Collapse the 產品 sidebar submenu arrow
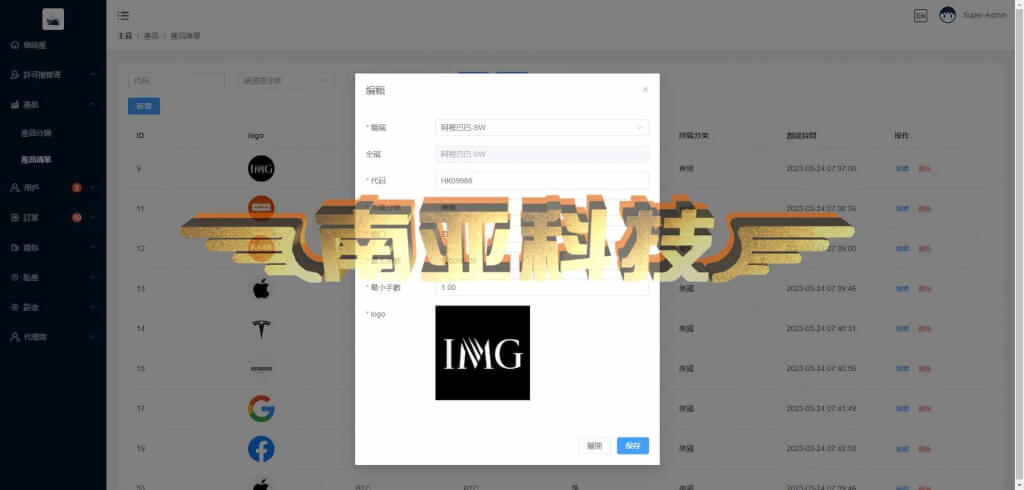The image size is (1024, 490). 93,105
